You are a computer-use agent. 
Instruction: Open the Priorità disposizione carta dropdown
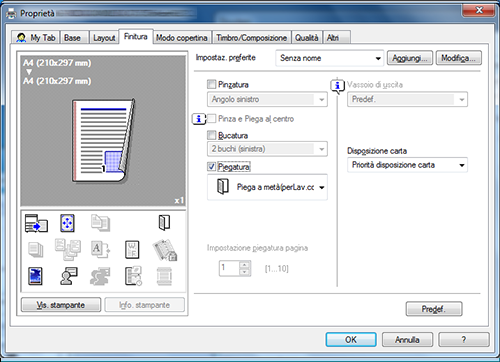407,165
